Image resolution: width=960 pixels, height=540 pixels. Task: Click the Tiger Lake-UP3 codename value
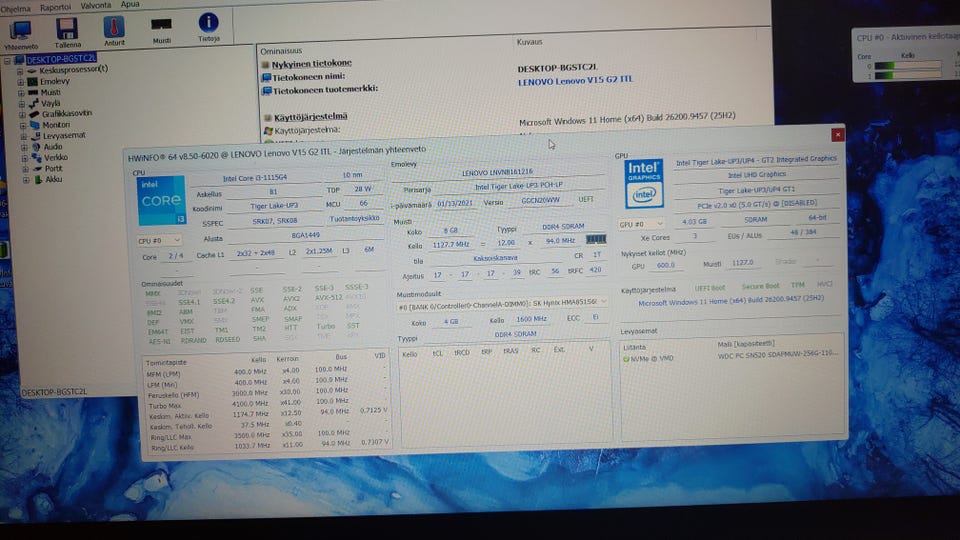274,206
